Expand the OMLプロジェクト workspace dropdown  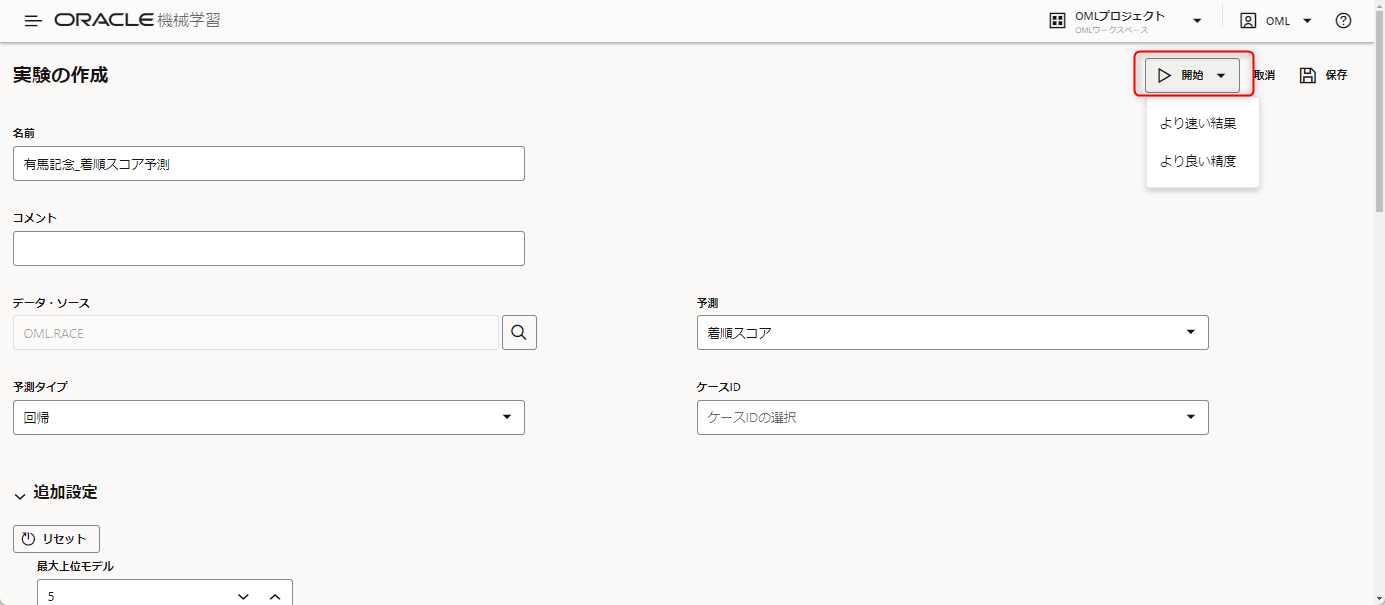1197,20
